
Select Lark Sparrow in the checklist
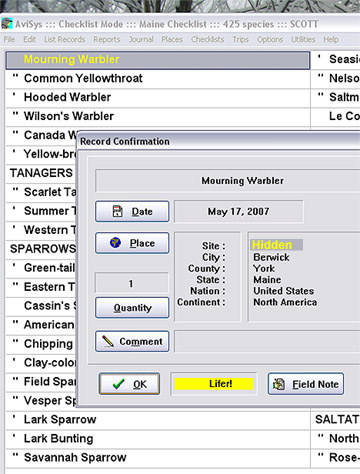click(x=158, y=420)
